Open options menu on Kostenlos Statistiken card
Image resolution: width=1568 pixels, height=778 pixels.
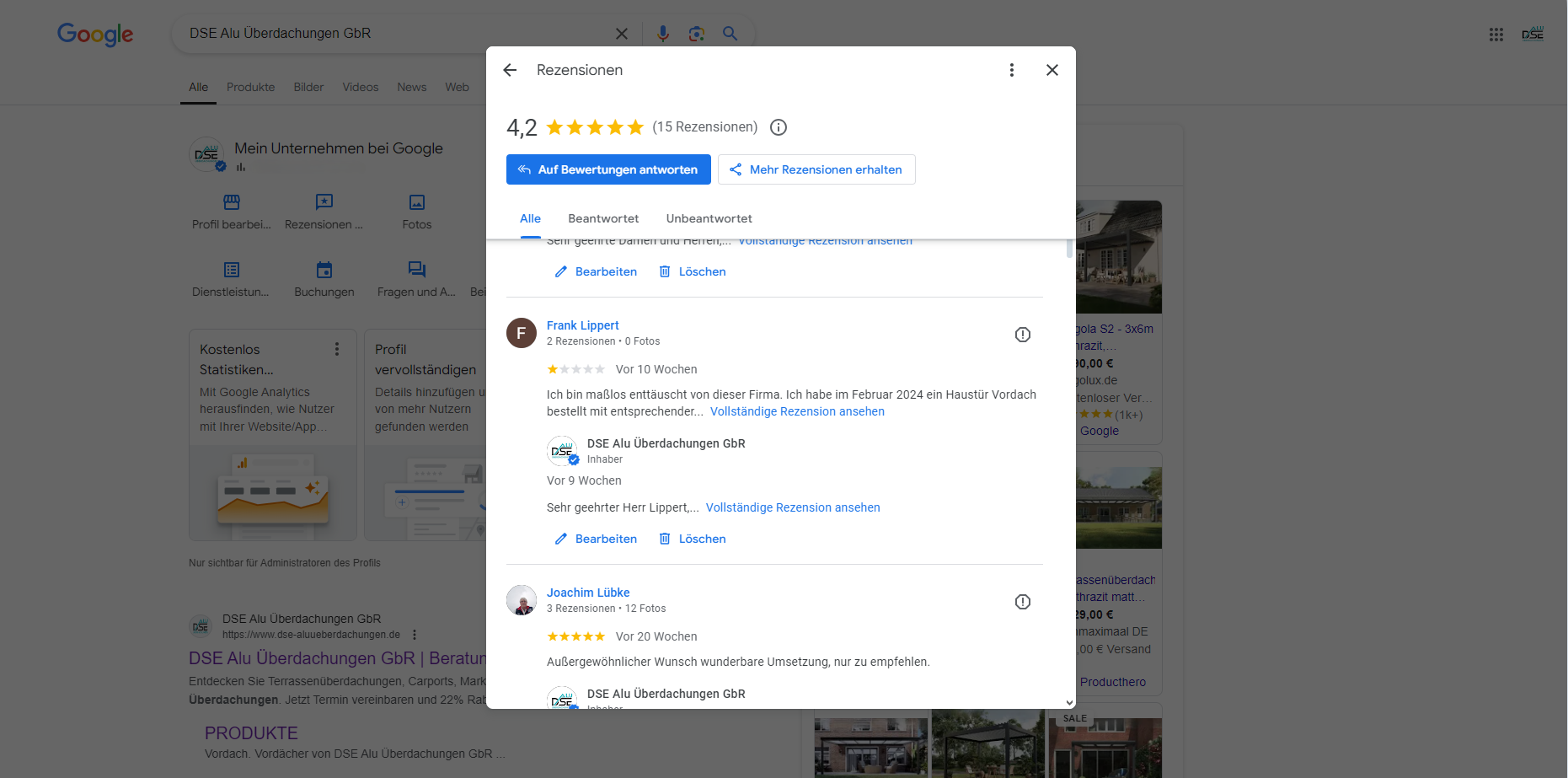tap(337, 349)
